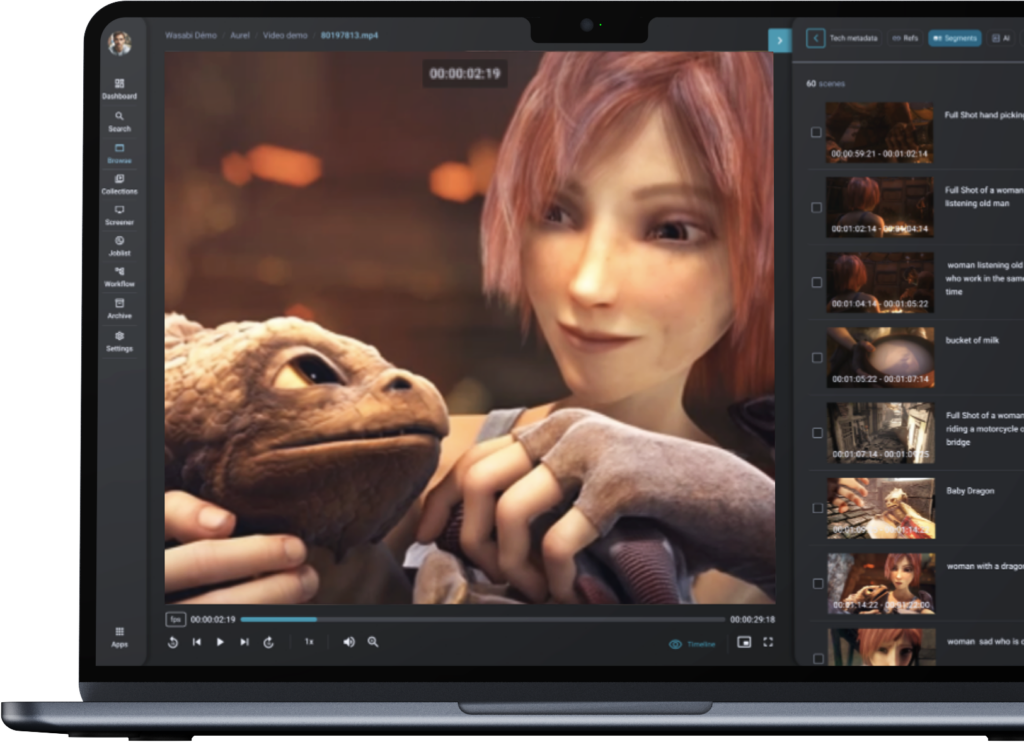Viewport: 1024px width, 742px height.
Task: Click 'Baby Dragon' scene title
Action: [970, 491]
